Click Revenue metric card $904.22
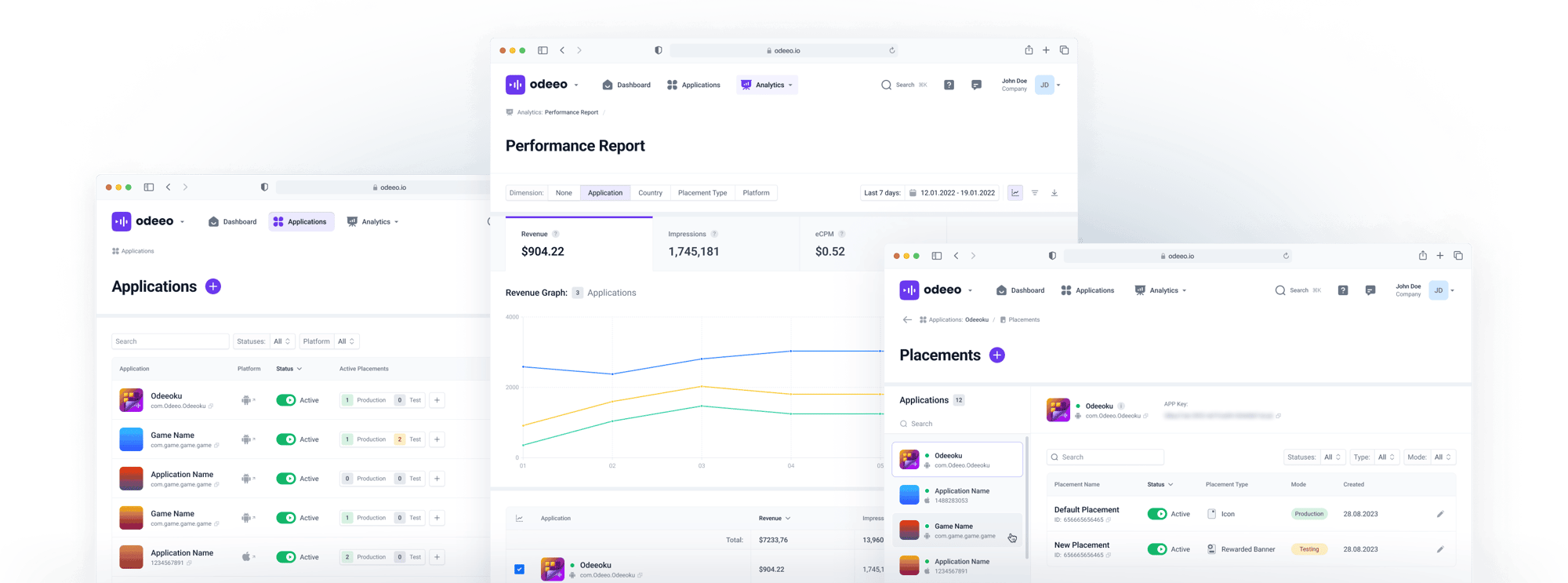The height and width of the screenshot is (583, 1568). (579, 244)
